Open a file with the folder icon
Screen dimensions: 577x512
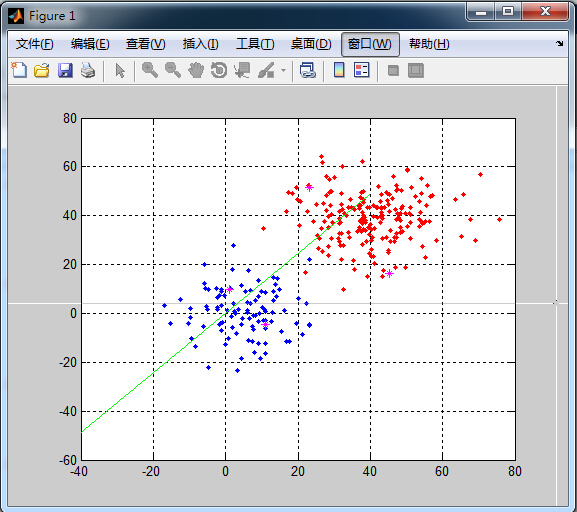click(x=42, y=70)
